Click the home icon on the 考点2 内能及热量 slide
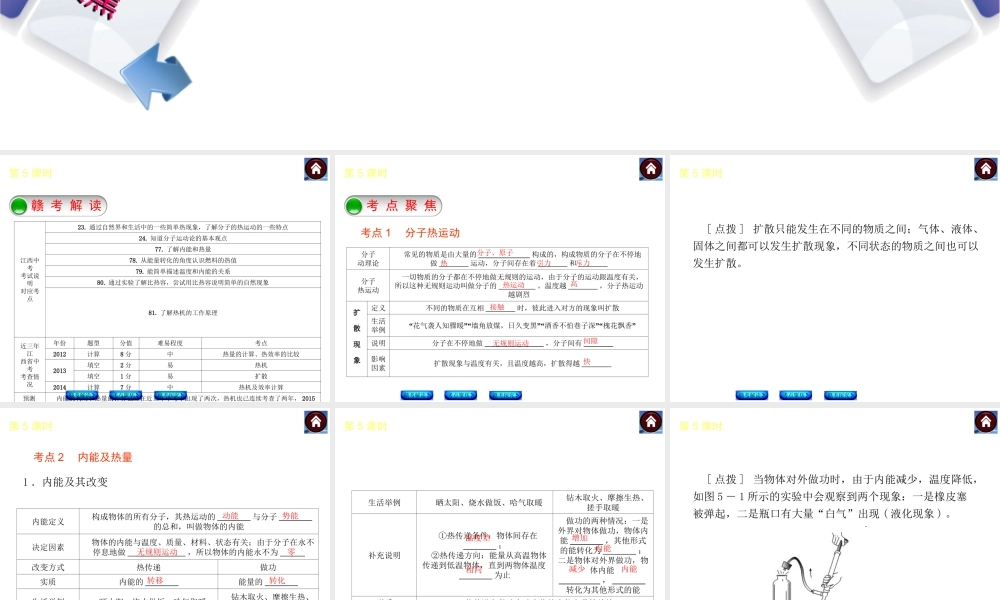 [316, 422]
